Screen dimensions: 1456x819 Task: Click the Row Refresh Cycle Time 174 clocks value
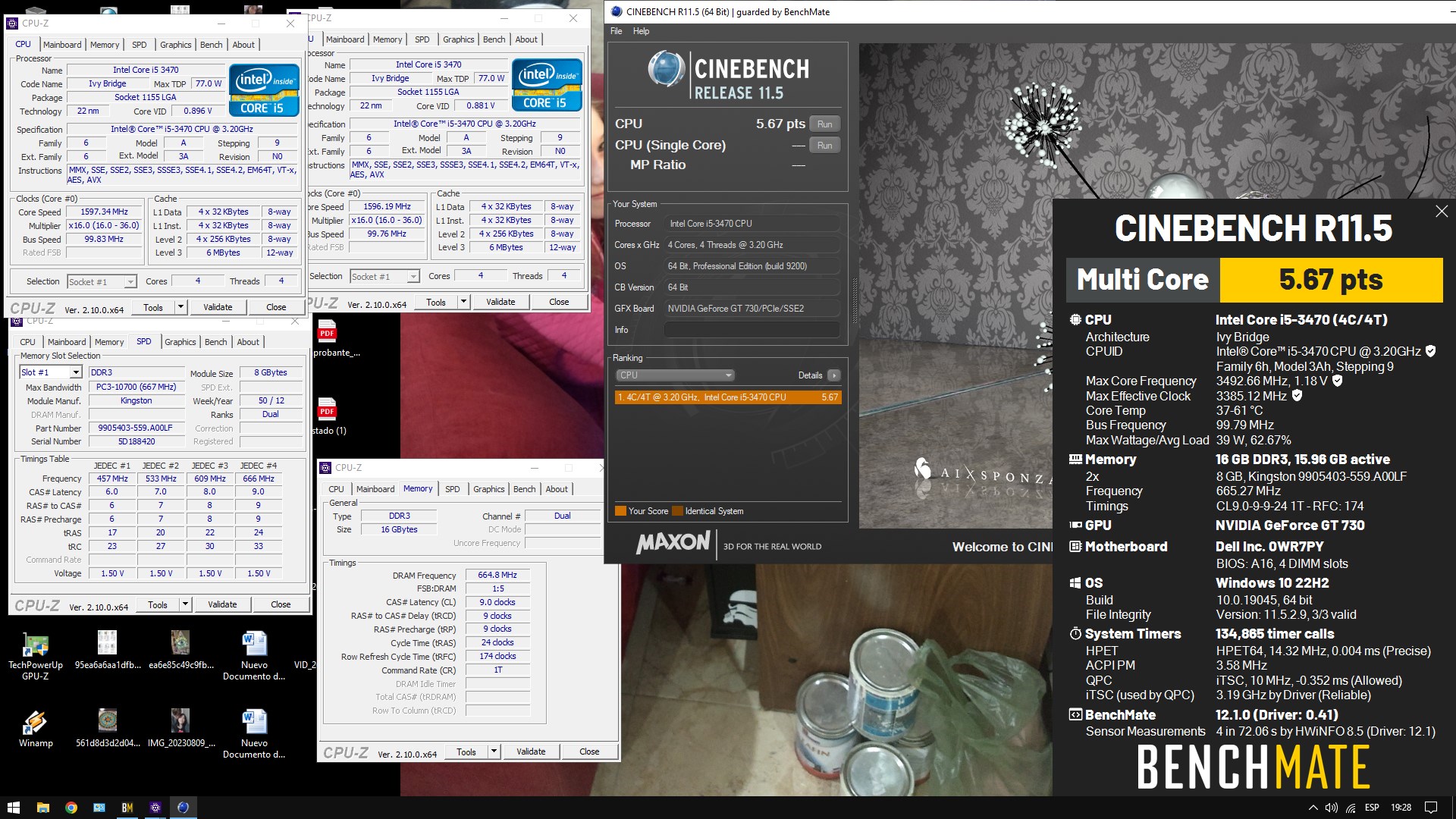click(497, 656)
